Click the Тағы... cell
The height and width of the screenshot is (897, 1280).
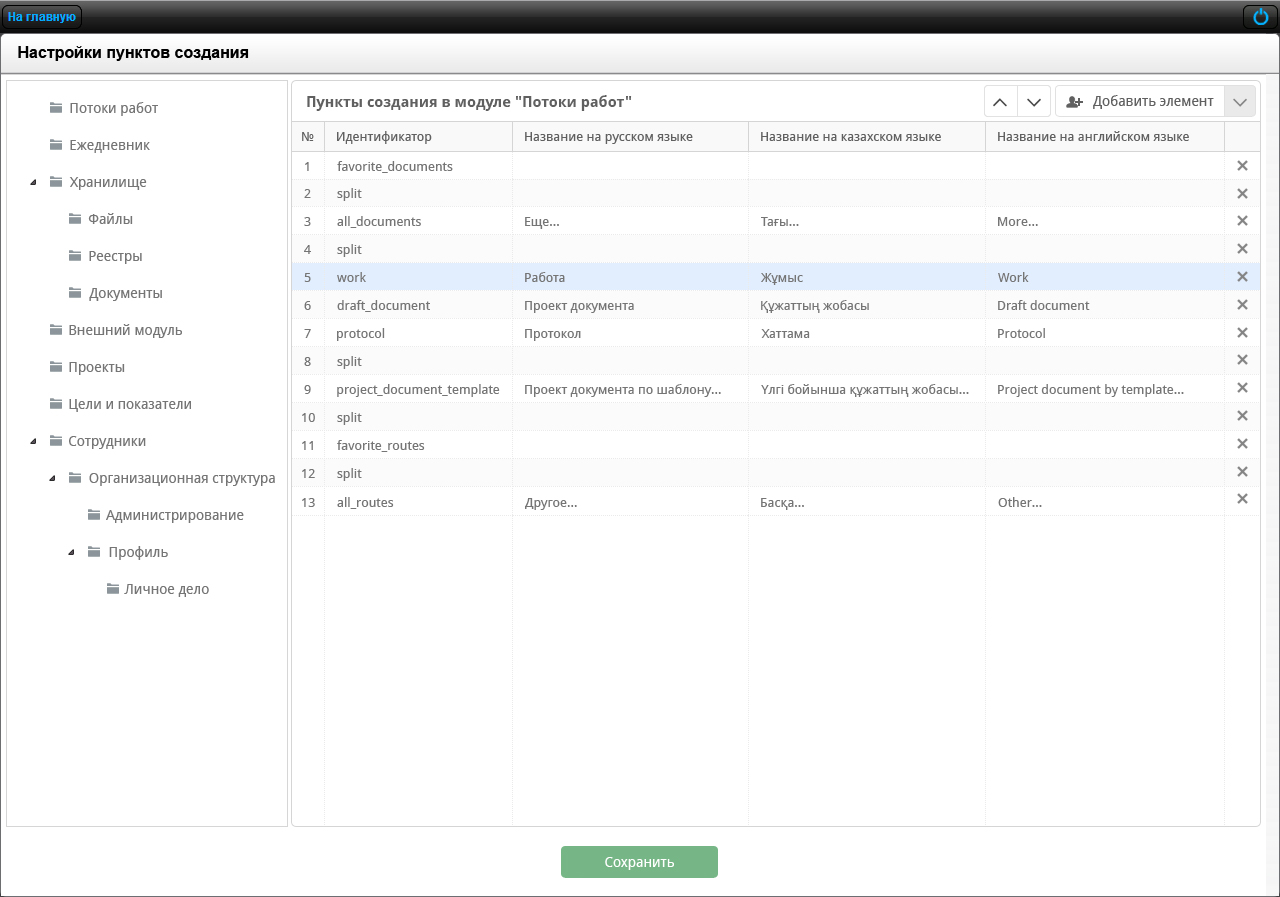(x=867, y=221)
